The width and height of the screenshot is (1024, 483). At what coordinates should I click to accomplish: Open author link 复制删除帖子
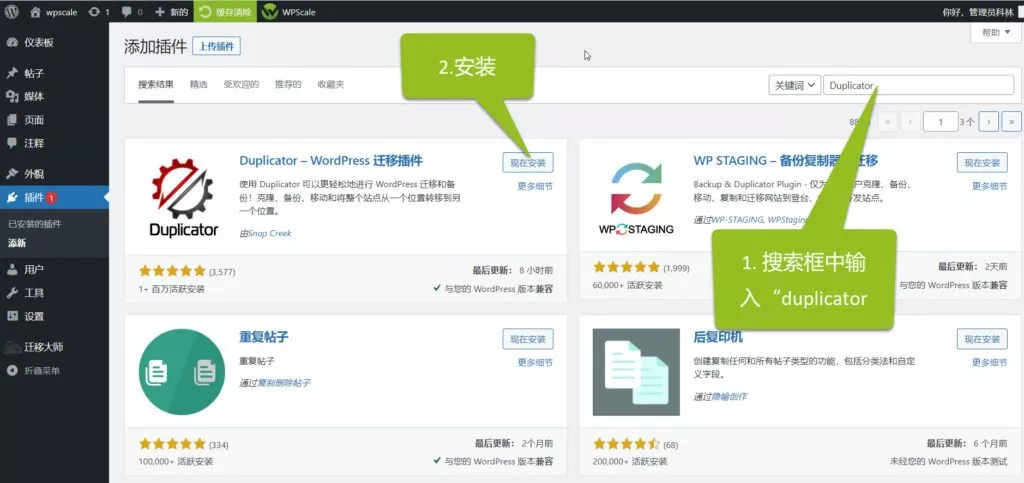[x=283, y=383]
